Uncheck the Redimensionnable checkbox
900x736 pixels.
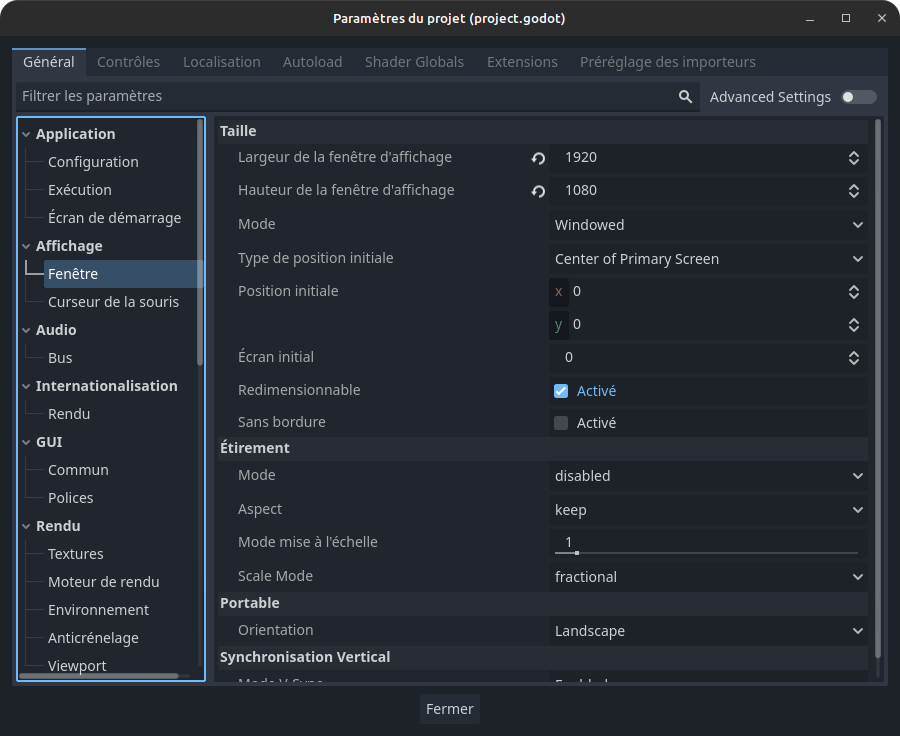561,391
